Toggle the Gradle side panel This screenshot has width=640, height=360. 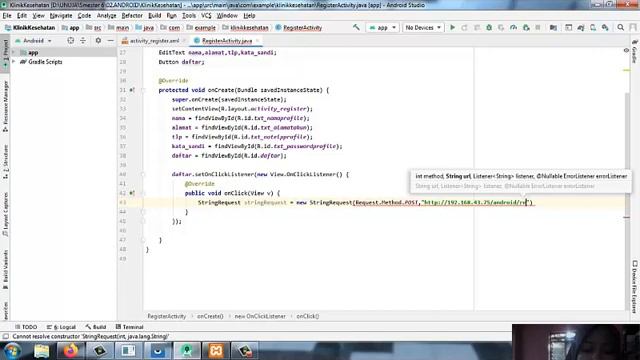point(635,52)
